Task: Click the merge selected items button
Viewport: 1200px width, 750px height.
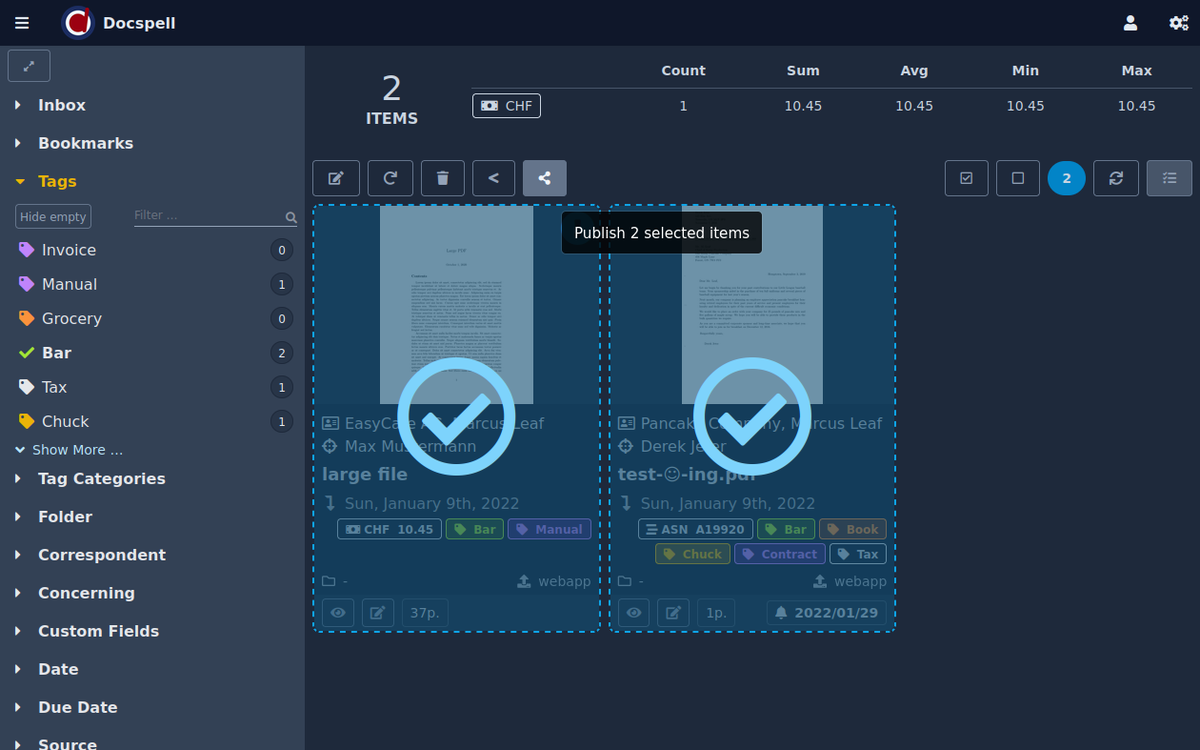Action: coord(493,178)
